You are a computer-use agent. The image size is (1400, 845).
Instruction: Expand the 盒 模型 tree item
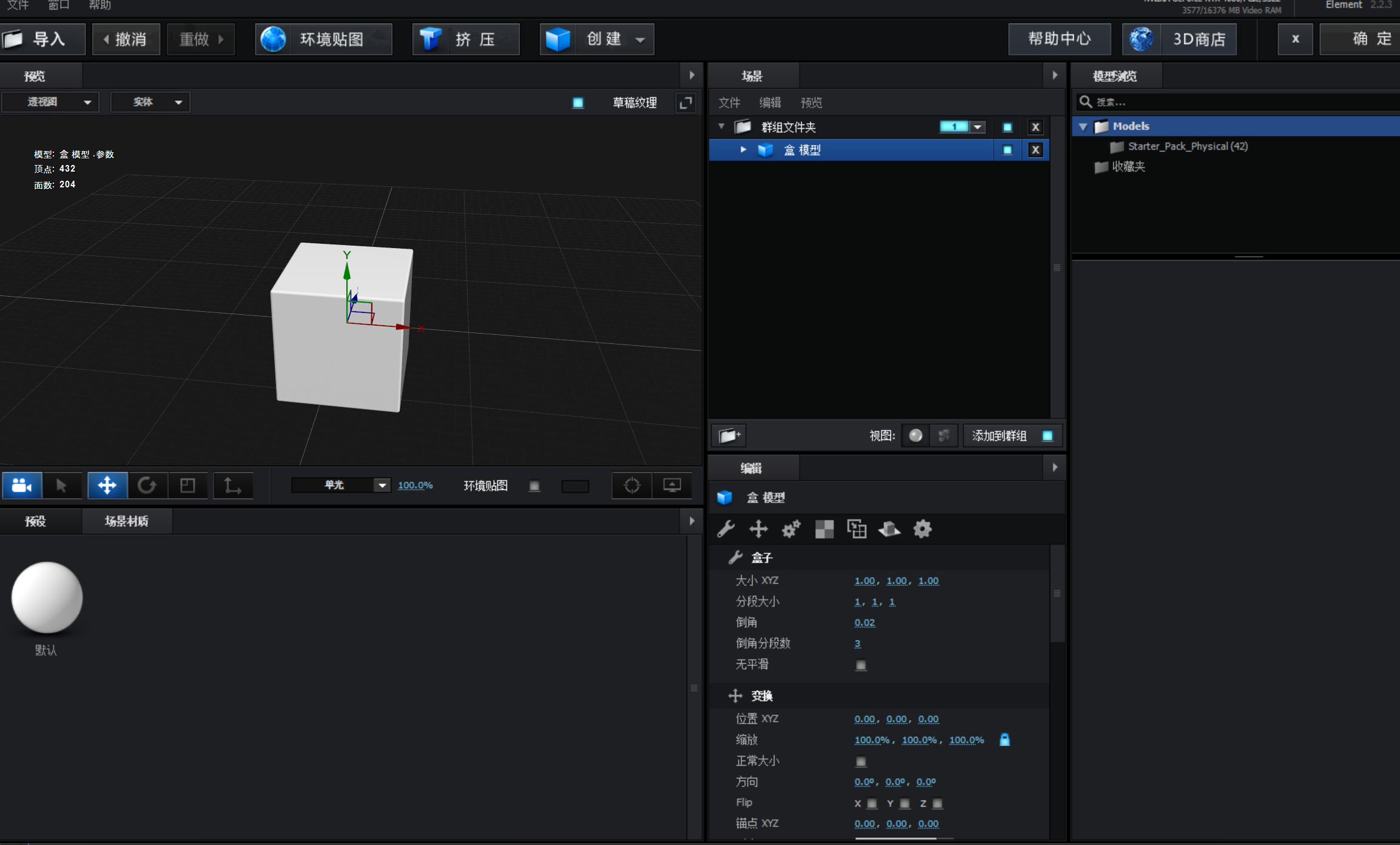pos(743,149)
